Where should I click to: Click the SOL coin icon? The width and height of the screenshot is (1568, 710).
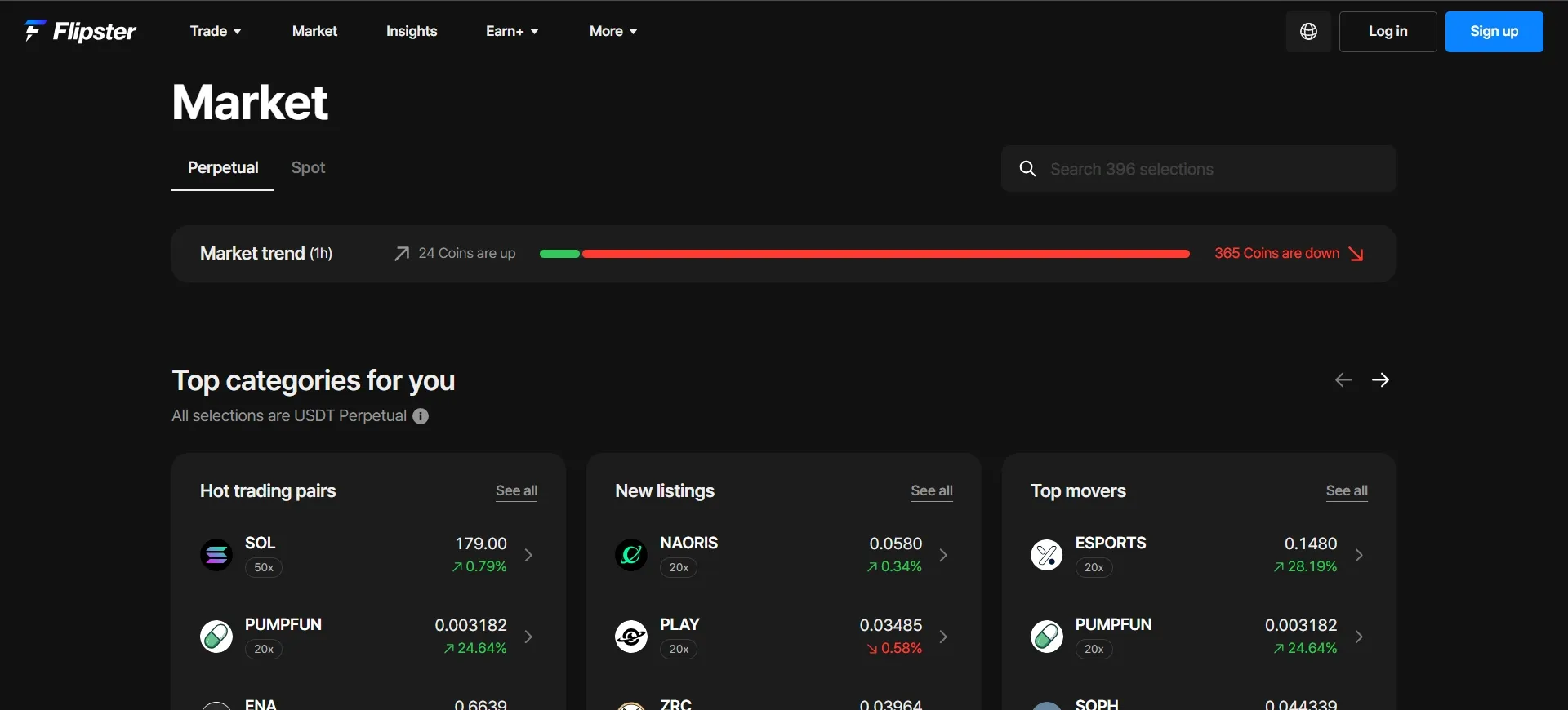click(216, 555)
